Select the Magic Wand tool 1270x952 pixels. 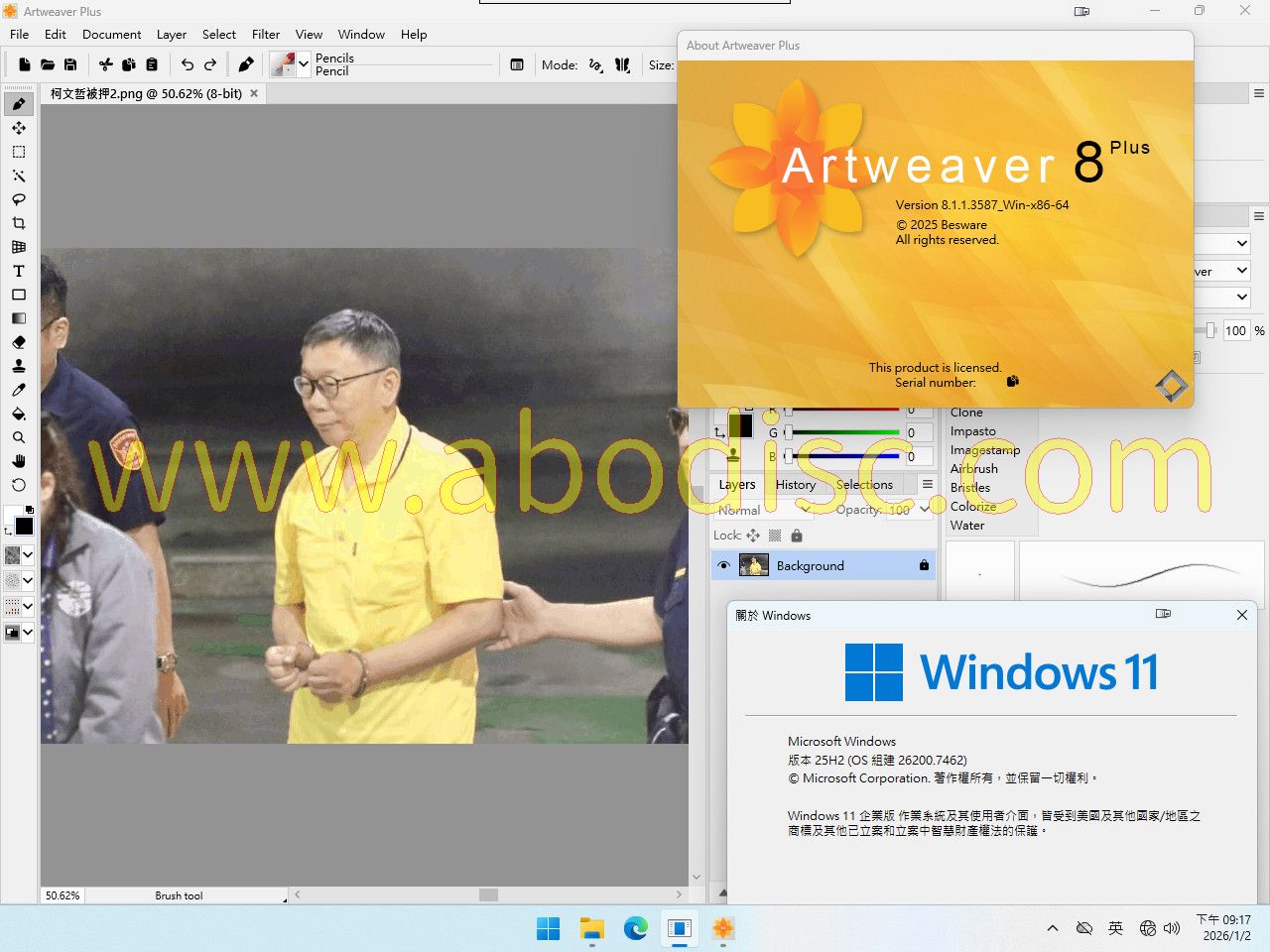click(x=19, y=176)
